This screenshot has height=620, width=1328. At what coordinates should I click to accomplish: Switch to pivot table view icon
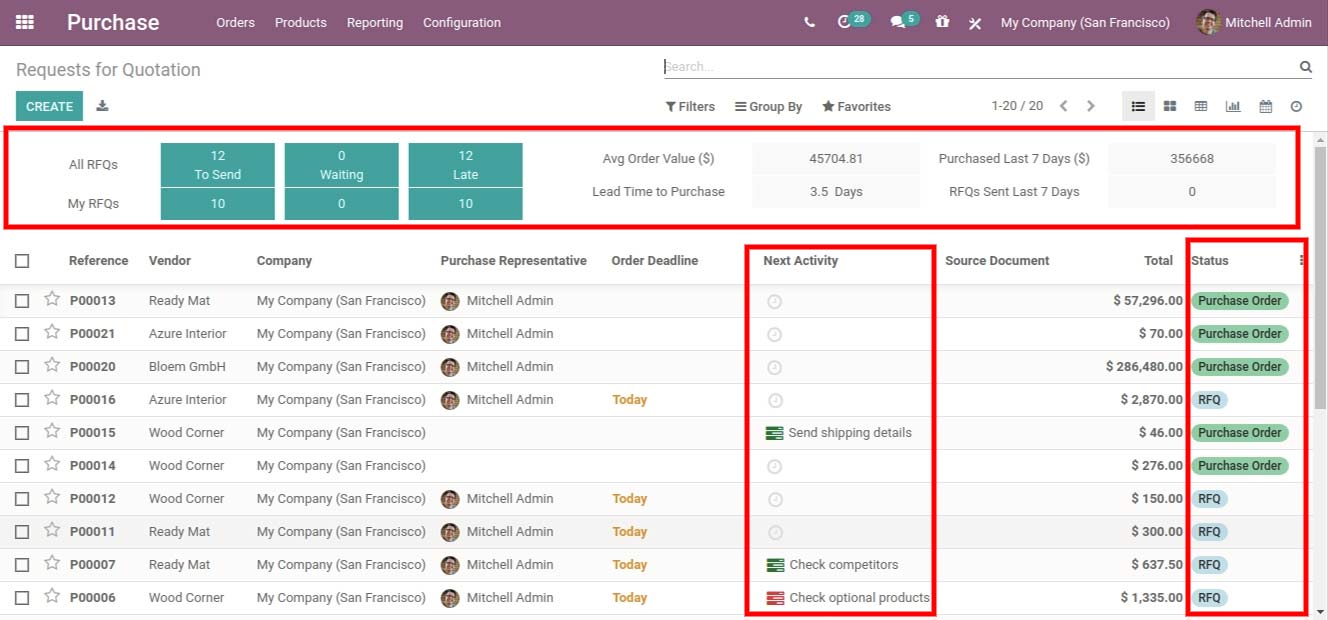tap(1201, 106)
